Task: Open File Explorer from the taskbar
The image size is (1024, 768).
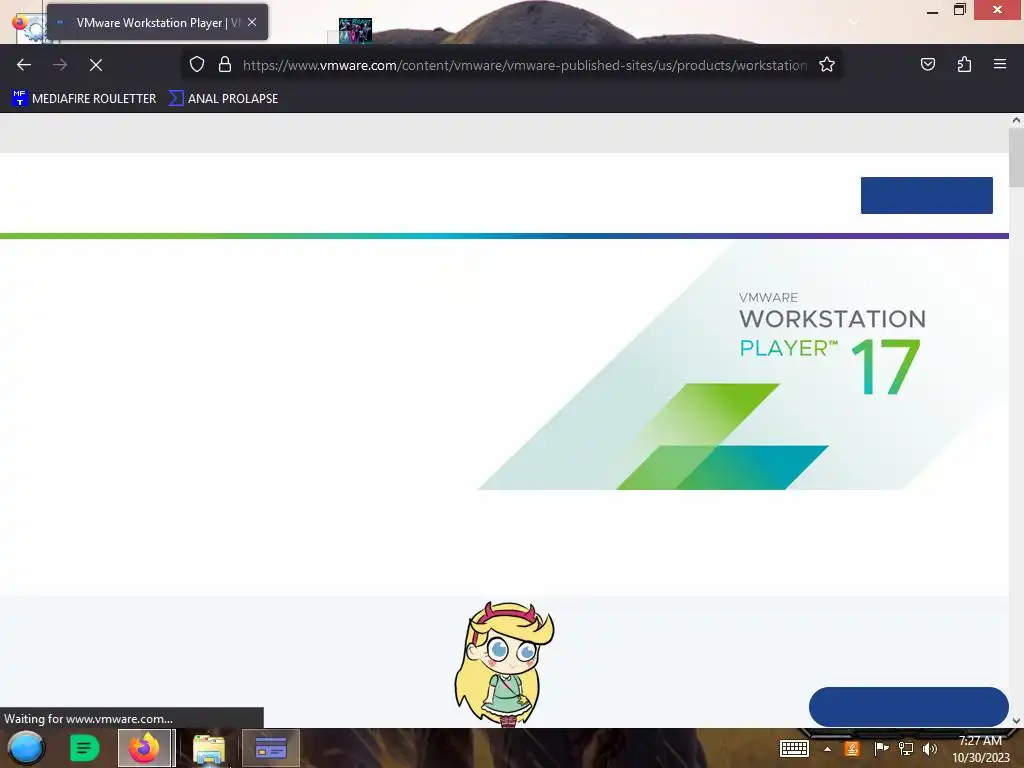Action: pyautogui.click(x=209, y=748)
